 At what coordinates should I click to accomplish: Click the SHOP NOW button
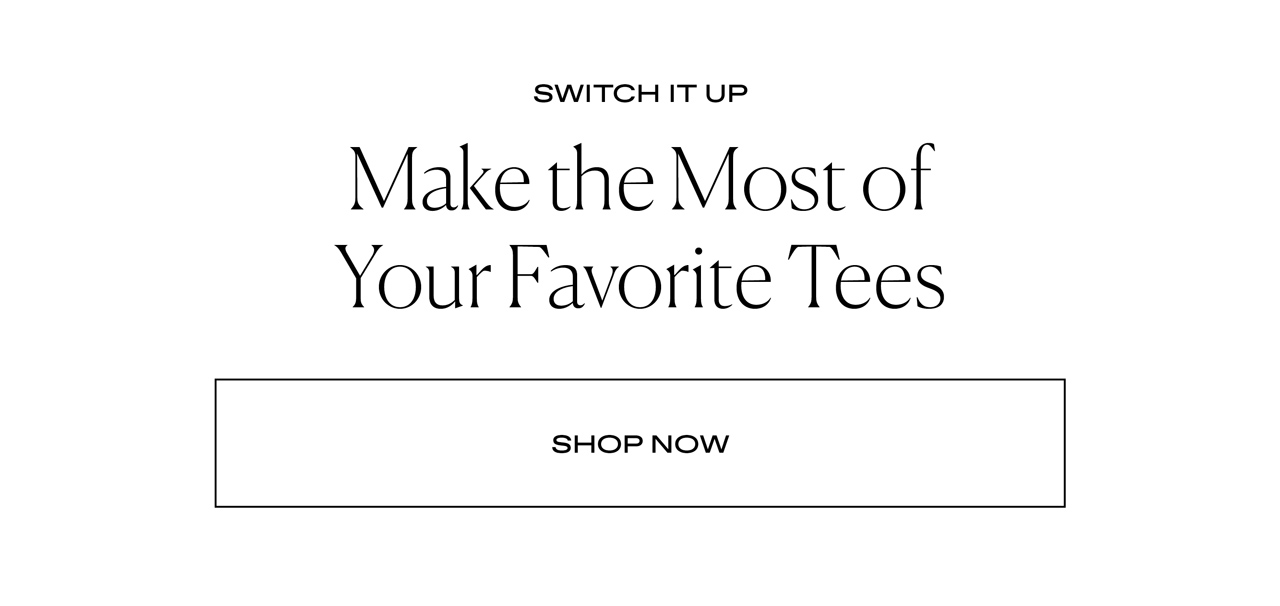pyautogui.click(x=640, y=443)
